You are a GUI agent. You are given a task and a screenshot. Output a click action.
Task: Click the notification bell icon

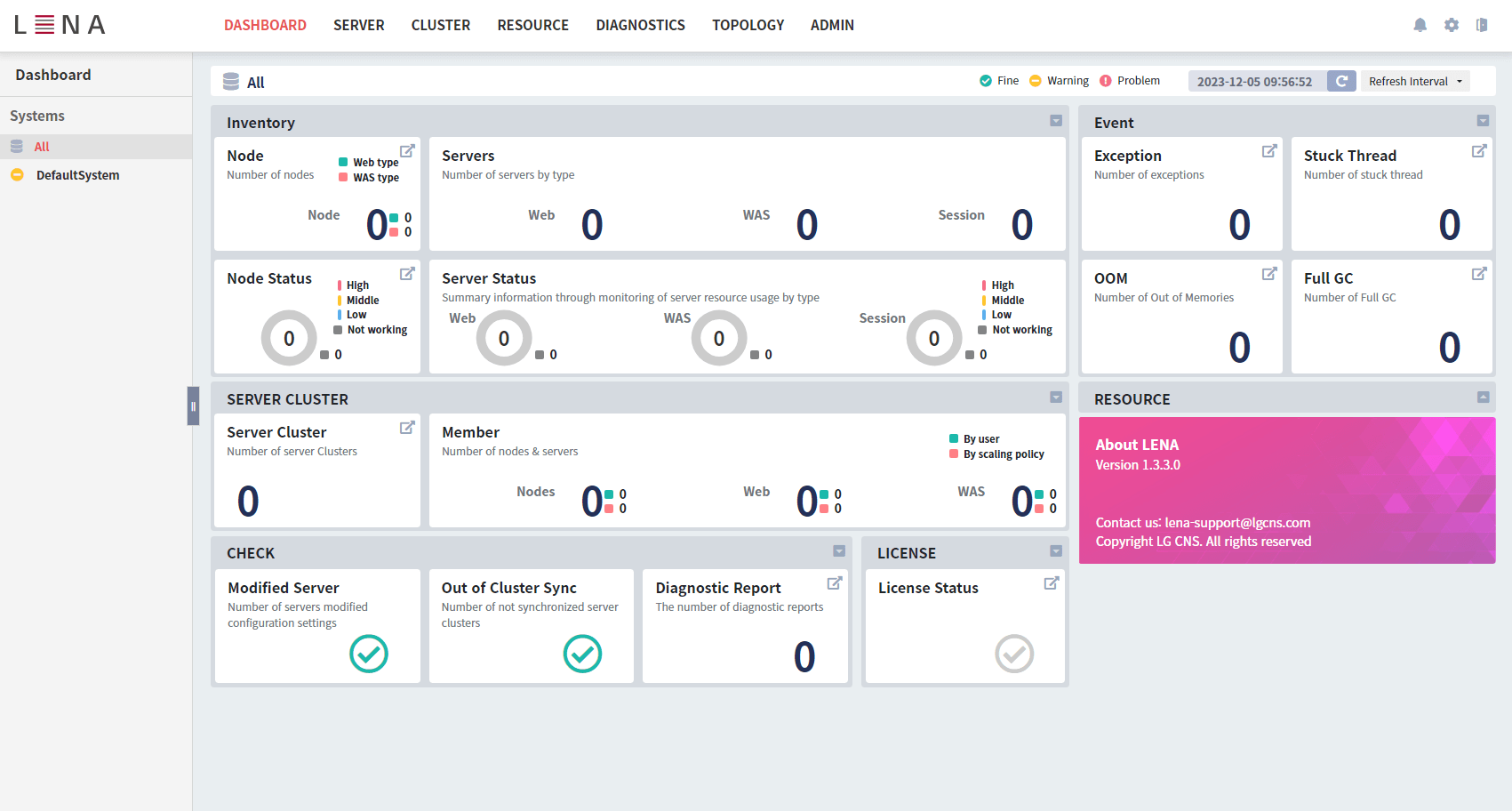(1420, 25)
